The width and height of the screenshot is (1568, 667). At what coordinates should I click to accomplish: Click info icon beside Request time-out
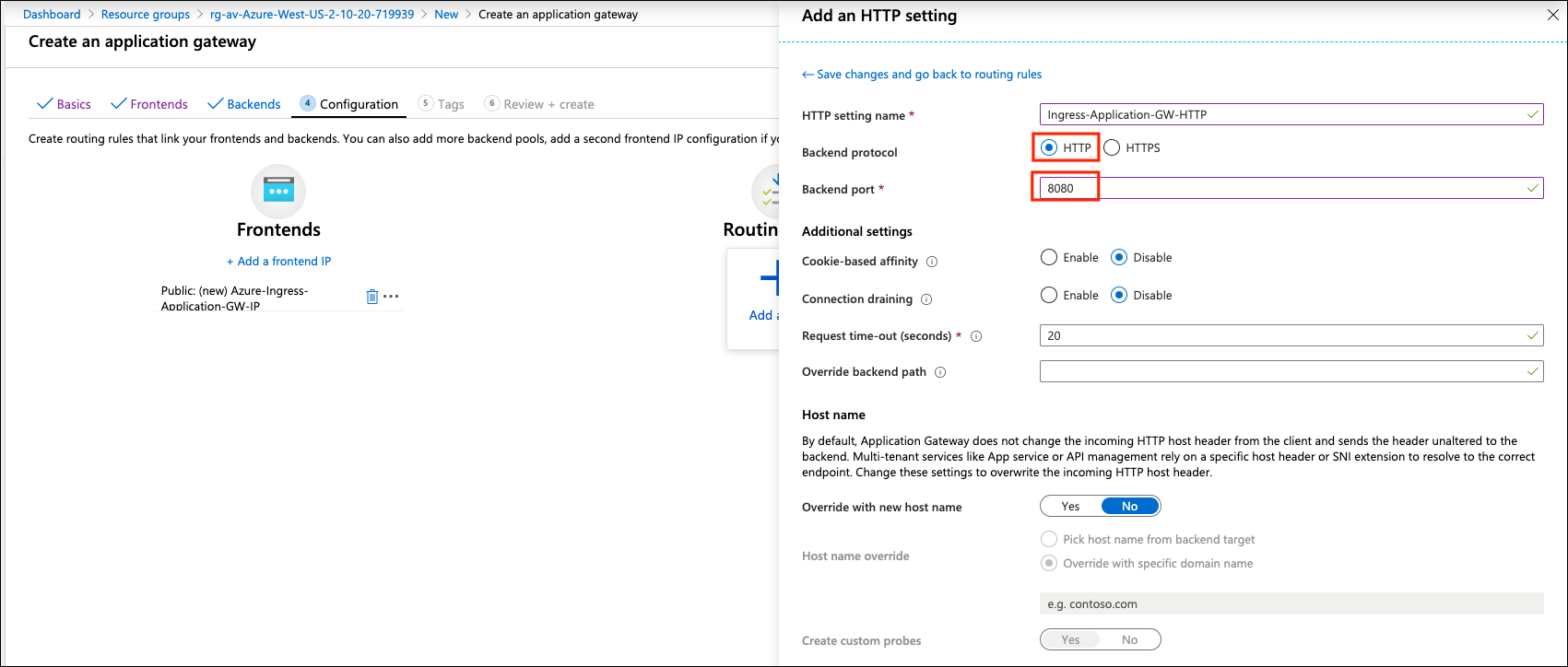976,336
